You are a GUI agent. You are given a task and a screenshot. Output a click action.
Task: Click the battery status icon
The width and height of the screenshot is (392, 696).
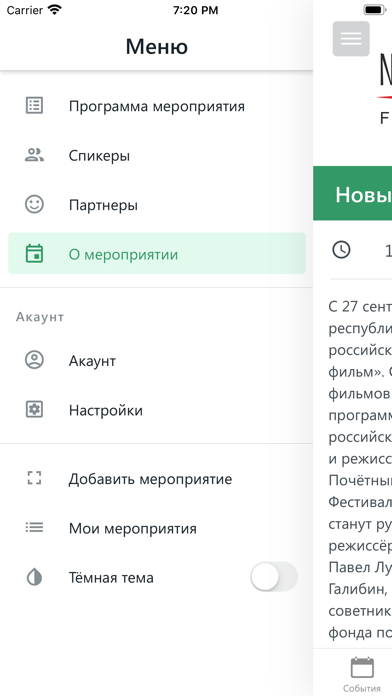(375, 10)
